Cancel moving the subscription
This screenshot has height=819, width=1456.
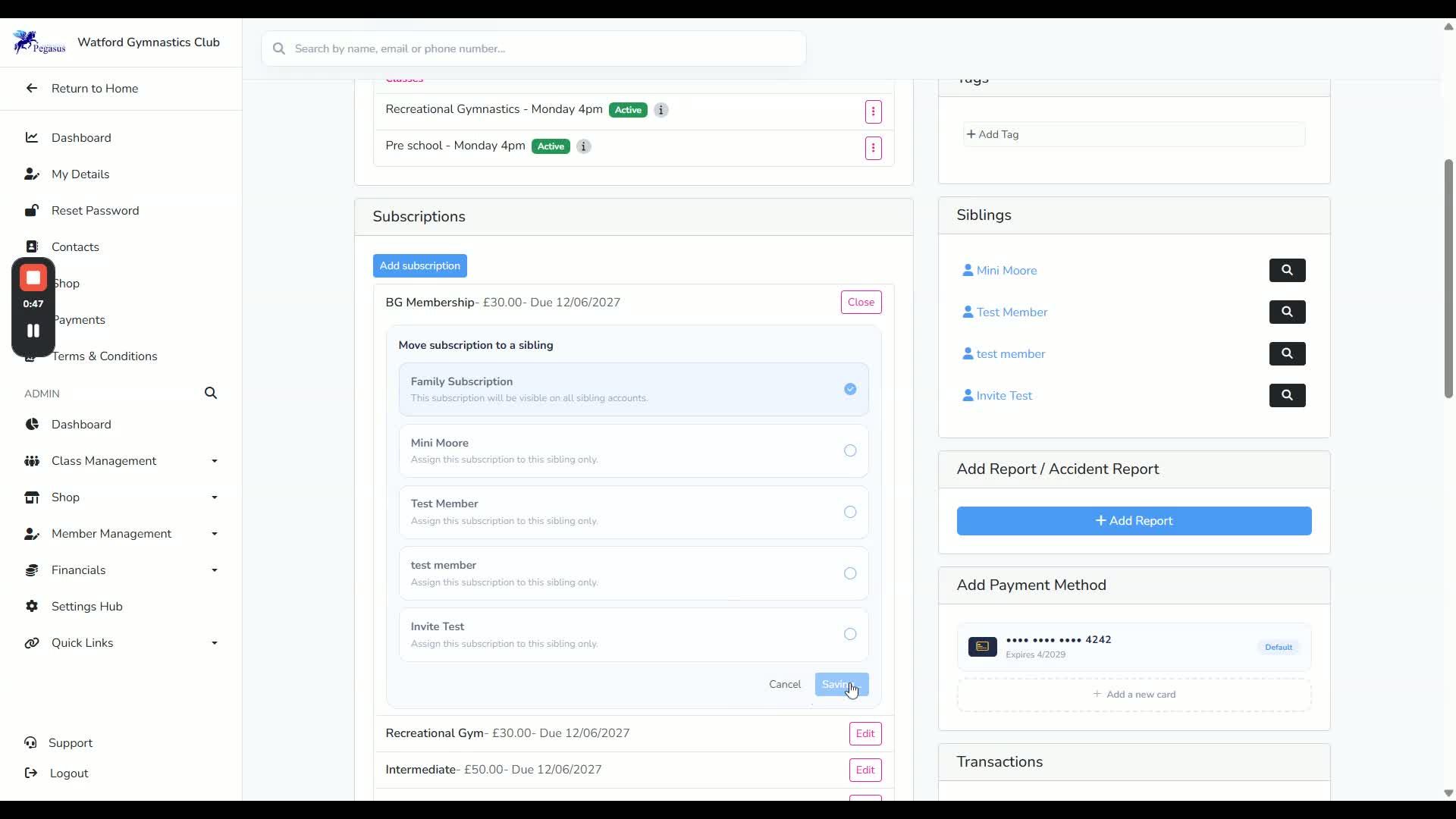pyautogui.click(x=785, y=684)
